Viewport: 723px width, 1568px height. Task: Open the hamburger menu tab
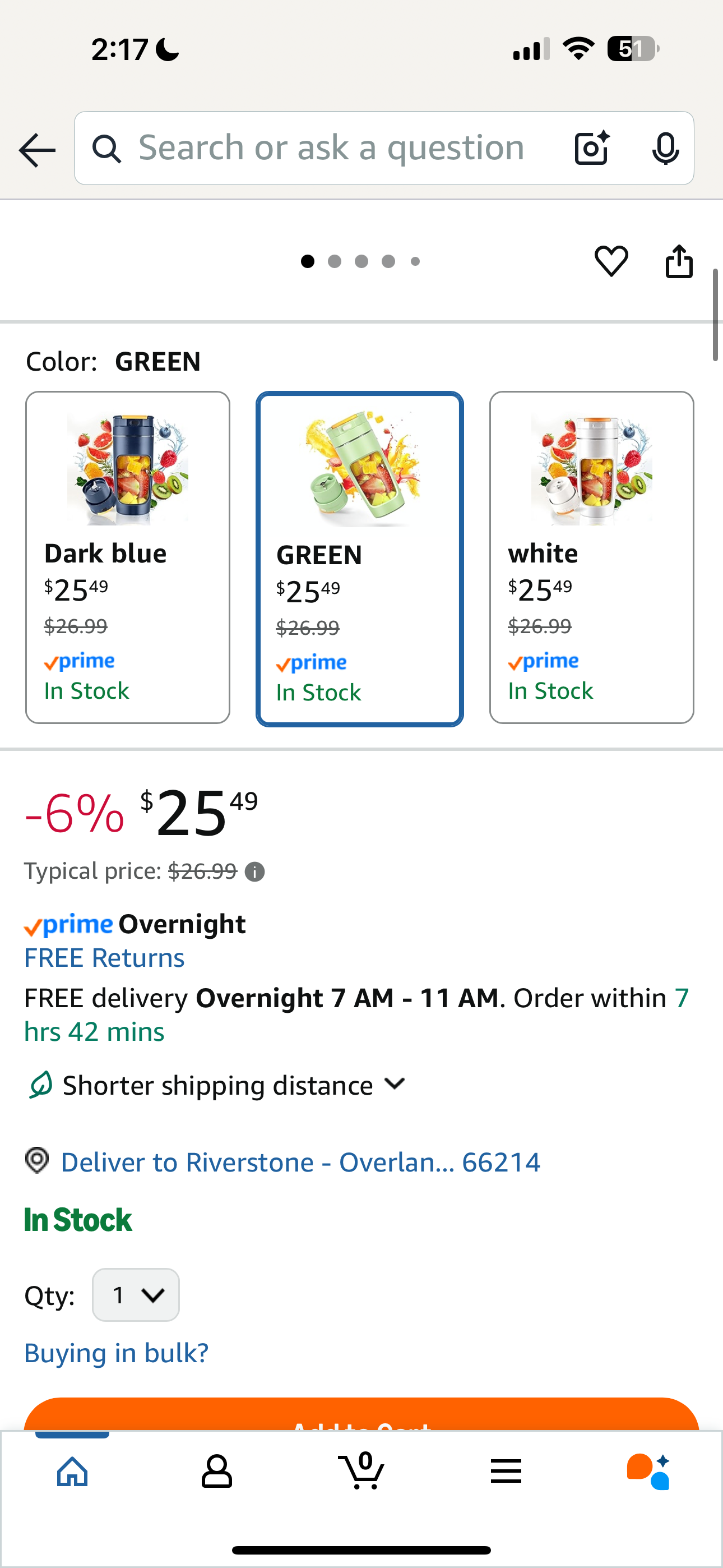506,1472
